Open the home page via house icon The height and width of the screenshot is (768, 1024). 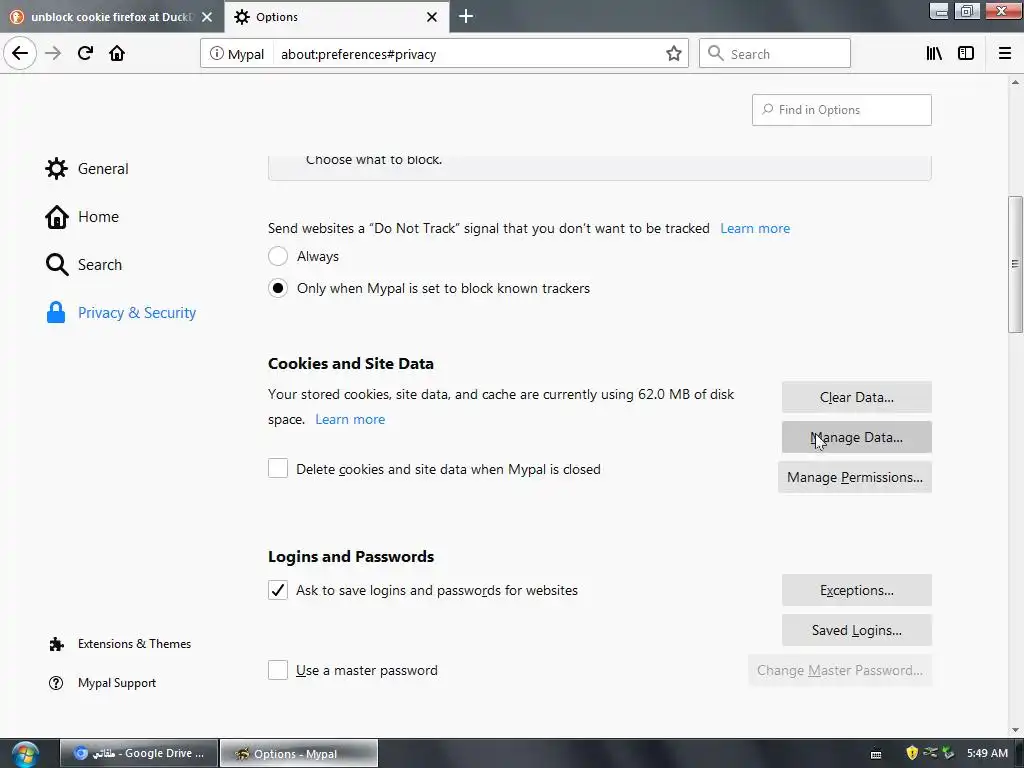point(117,54)
